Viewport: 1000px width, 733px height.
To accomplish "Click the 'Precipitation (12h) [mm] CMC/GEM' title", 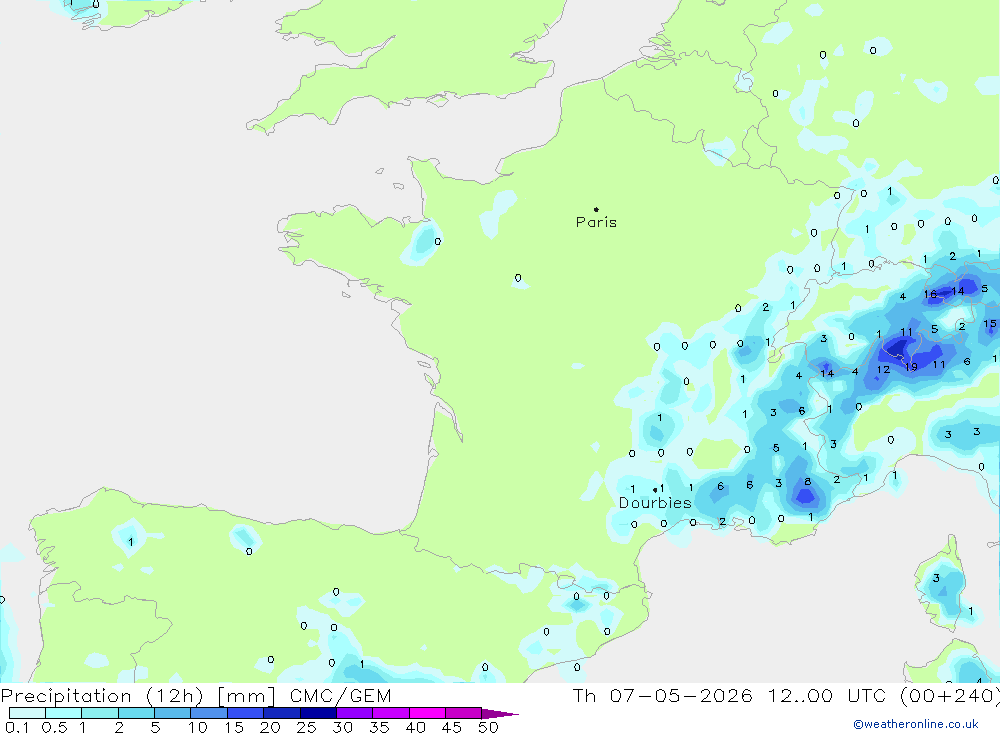I will click(196, 695).
